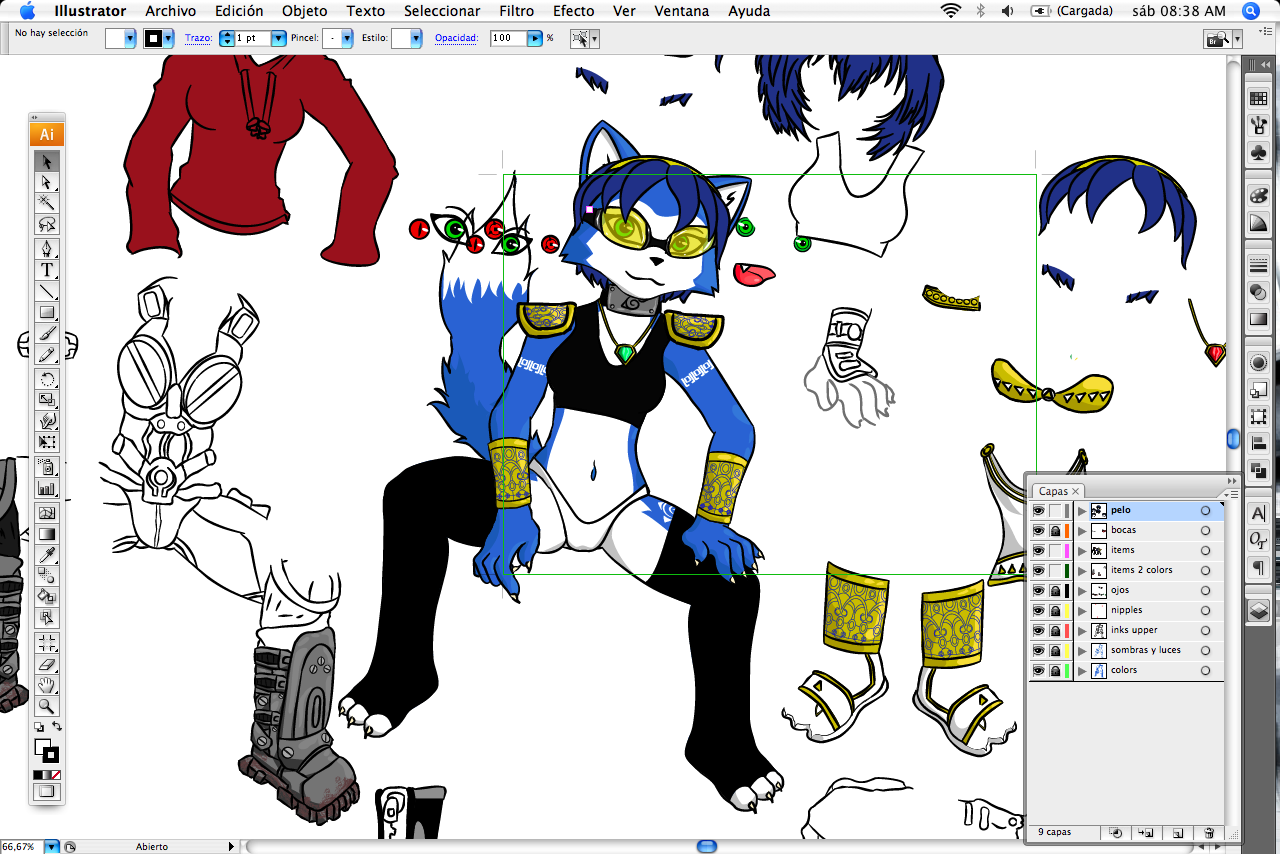Unlock the inks upper layer
The width and height of the screenshot is (1280, 854).
tap(1055, 630)
